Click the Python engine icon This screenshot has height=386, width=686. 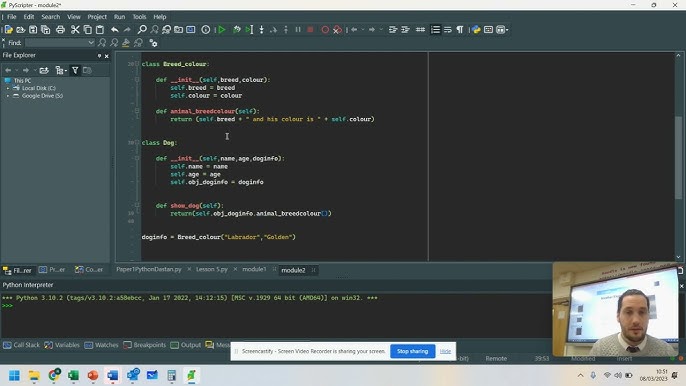(x=476, y=30)
